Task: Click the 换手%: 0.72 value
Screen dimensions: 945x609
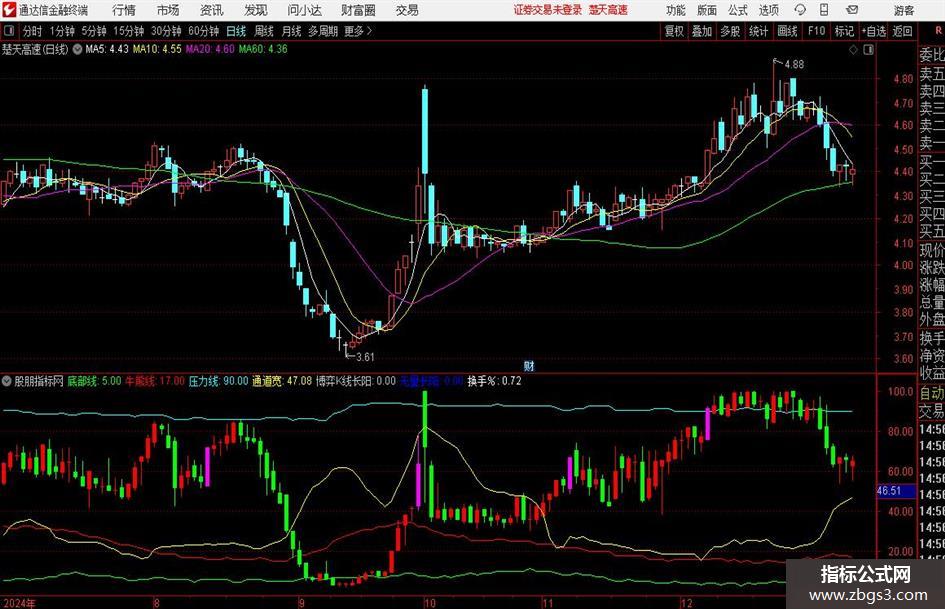Action: coord(494,381)
